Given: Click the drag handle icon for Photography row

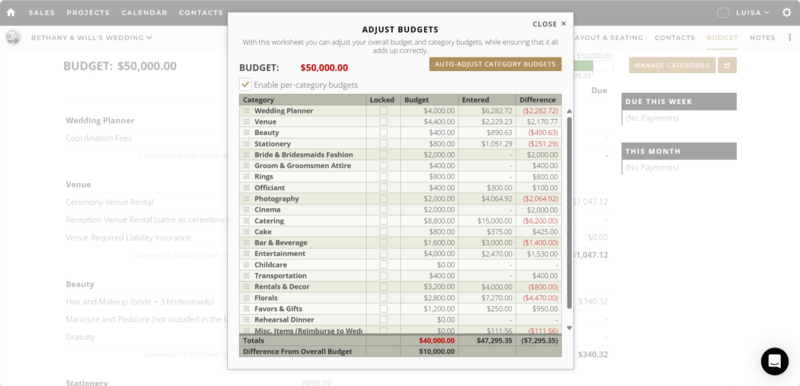Looking at the screenshot, I should (x=246, y=199).
